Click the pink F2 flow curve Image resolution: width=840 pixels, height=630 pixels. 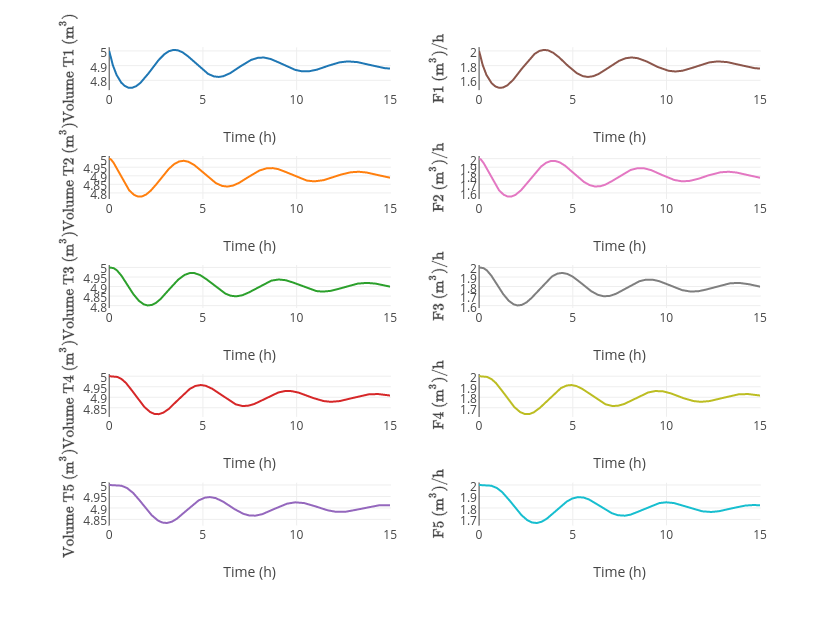[552, 161]
